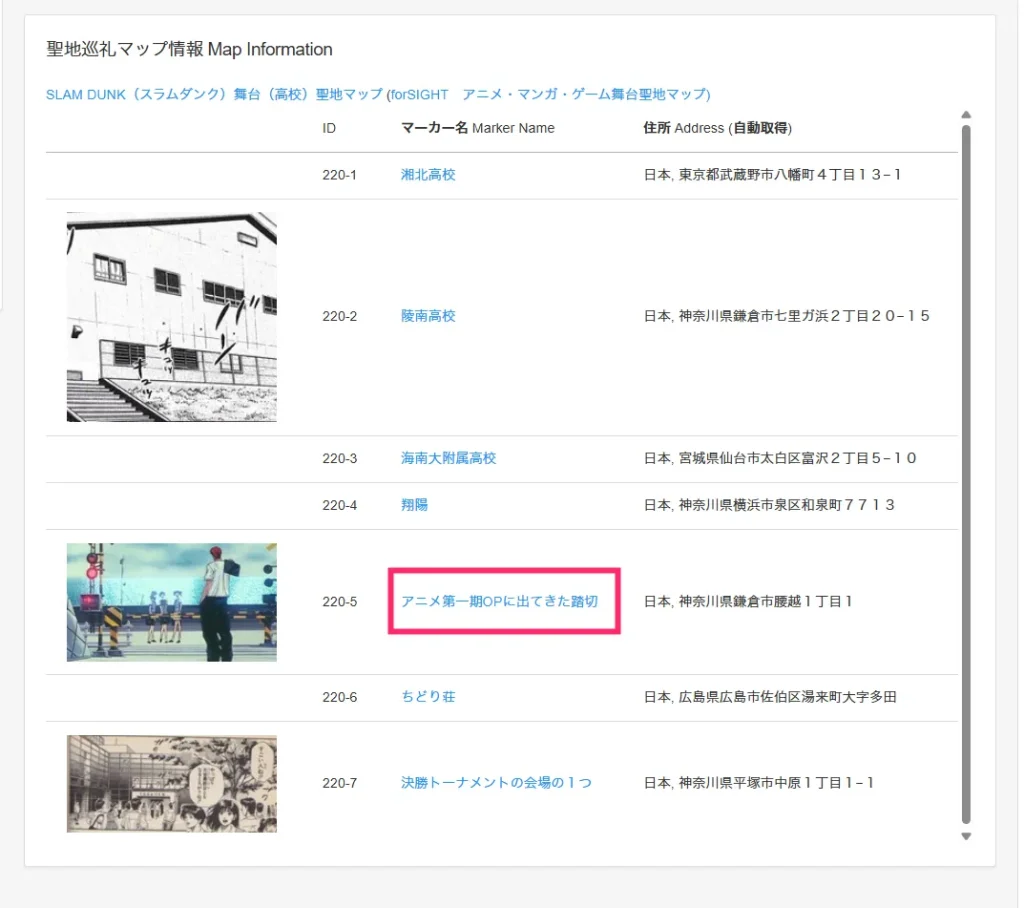Click the address 神奈川県鎌倉市腰越１丁目１
Image resolution: width=1024 pixels, height=908 pixels.
coord(748,601)
